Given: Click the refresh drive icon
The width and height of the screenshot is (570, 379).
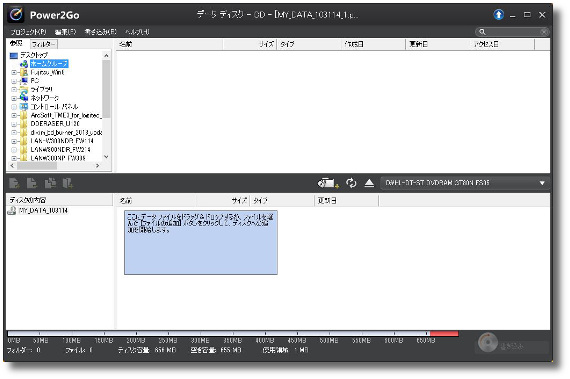Looking at the screenshot, I should pos(351,183).
